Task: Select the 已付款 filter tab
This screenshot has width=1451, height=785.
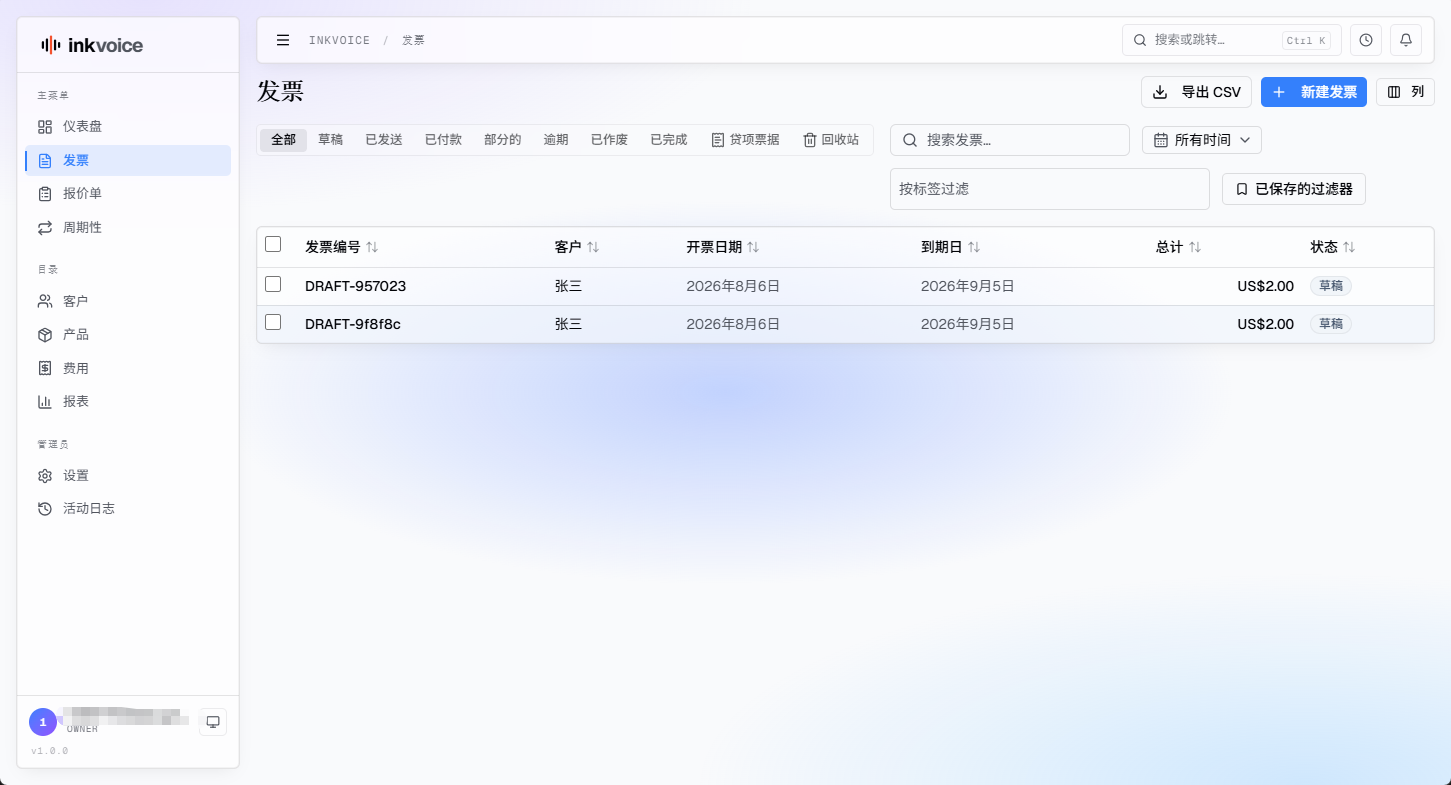Action: pyautogui.click(x=443, y=140)
